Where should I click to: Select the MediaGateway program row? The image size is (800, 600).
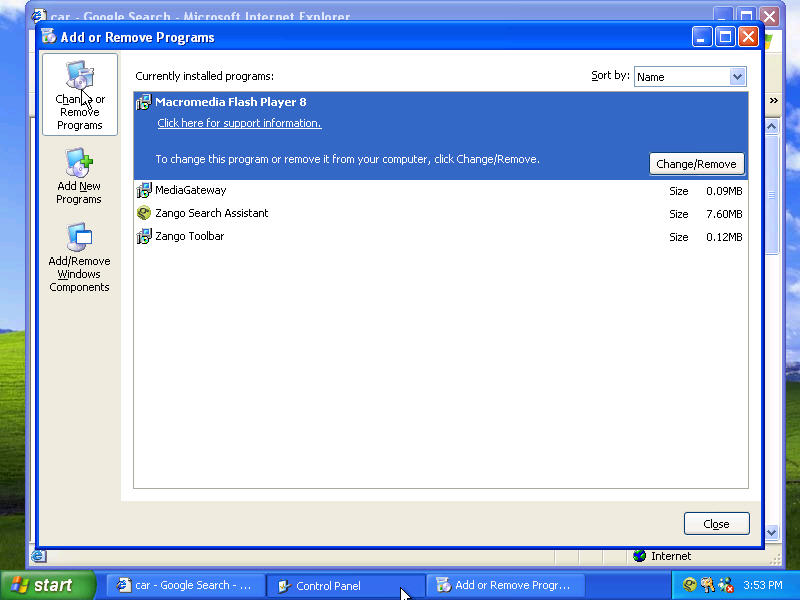tap(441, 190)
